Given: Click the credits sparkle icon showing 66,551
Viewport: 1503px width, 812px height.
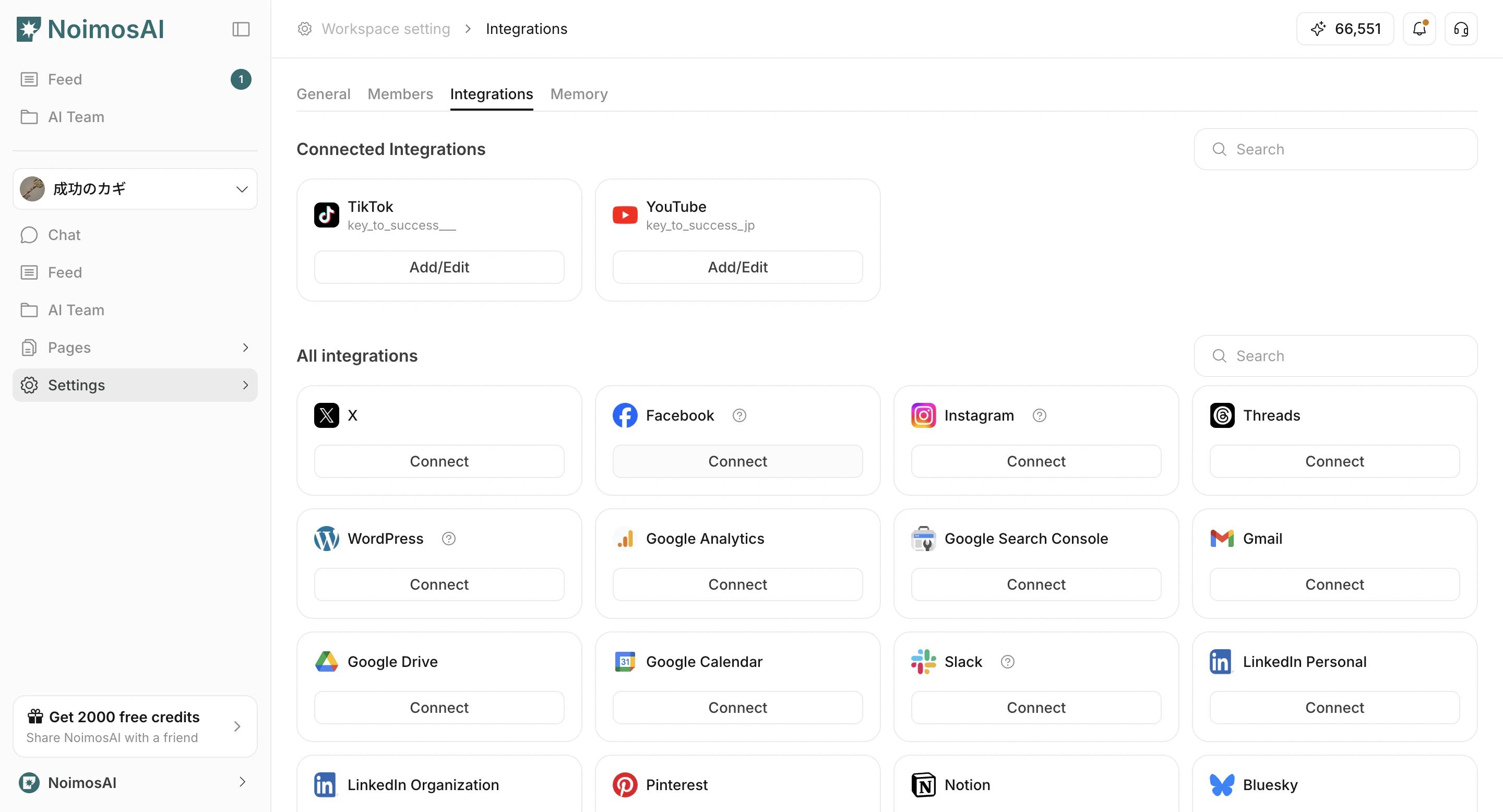Looking at the screenshot, I should [x=1319, y=28].
